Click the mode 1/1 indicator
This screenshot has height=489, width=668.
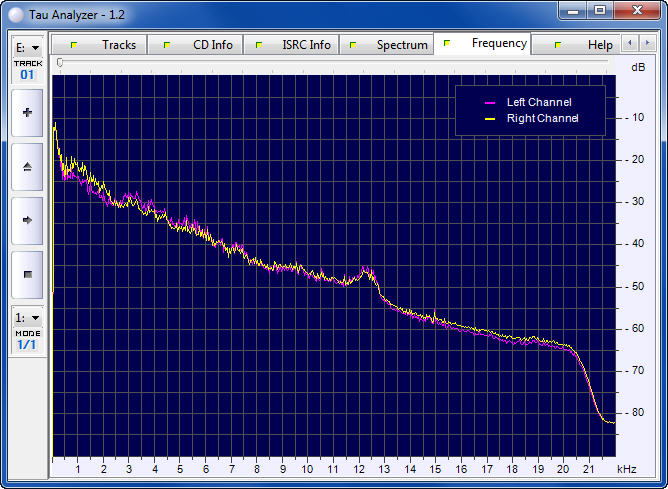coord(27,345)
